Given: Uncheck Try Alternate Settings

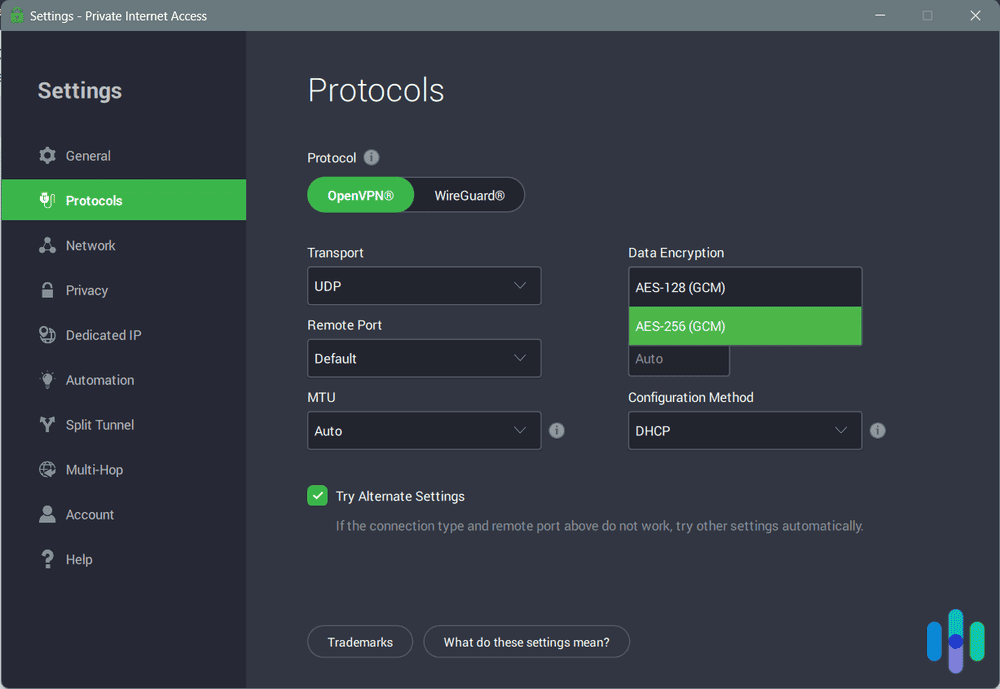Looking at the screenshot, I should (x=317, y=495).
